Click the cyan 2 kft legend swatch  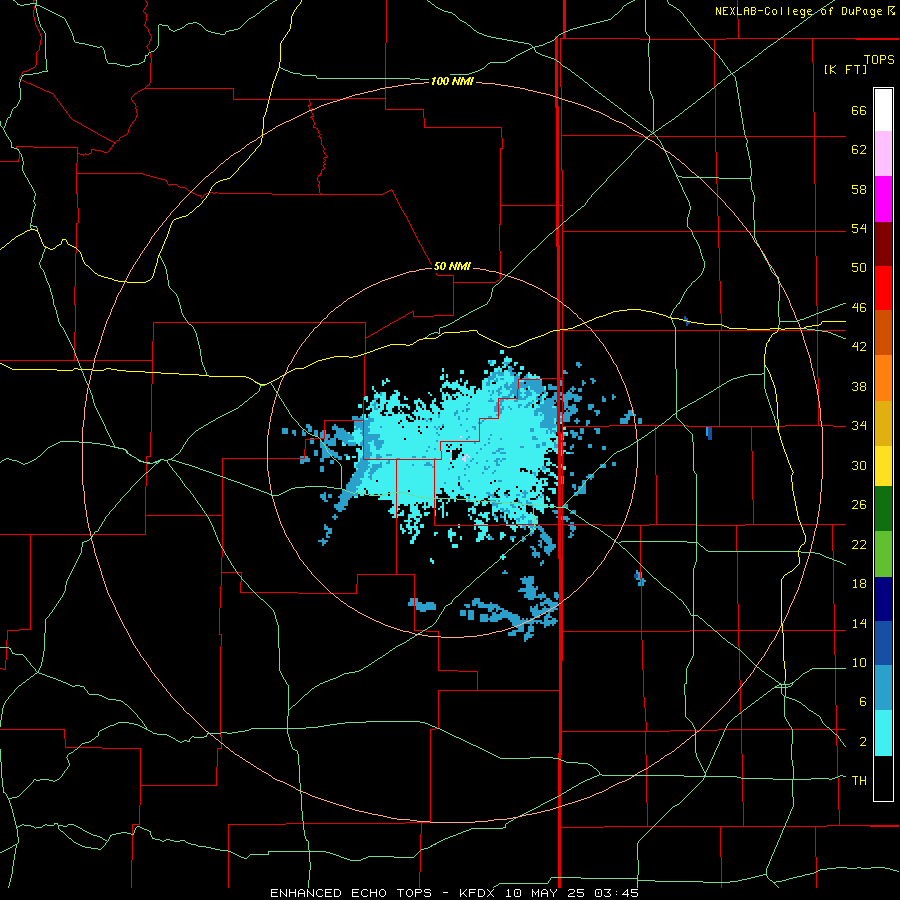click(x=883, y=733)
